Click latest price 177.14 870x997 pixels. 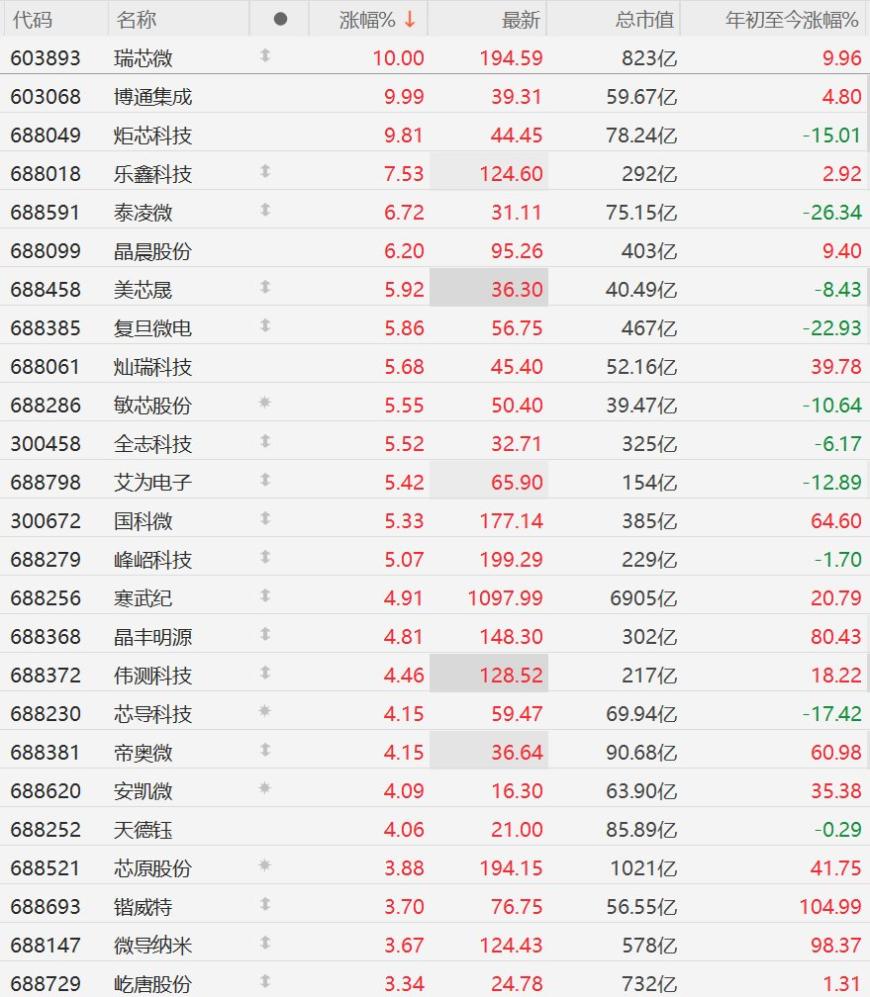511,521
